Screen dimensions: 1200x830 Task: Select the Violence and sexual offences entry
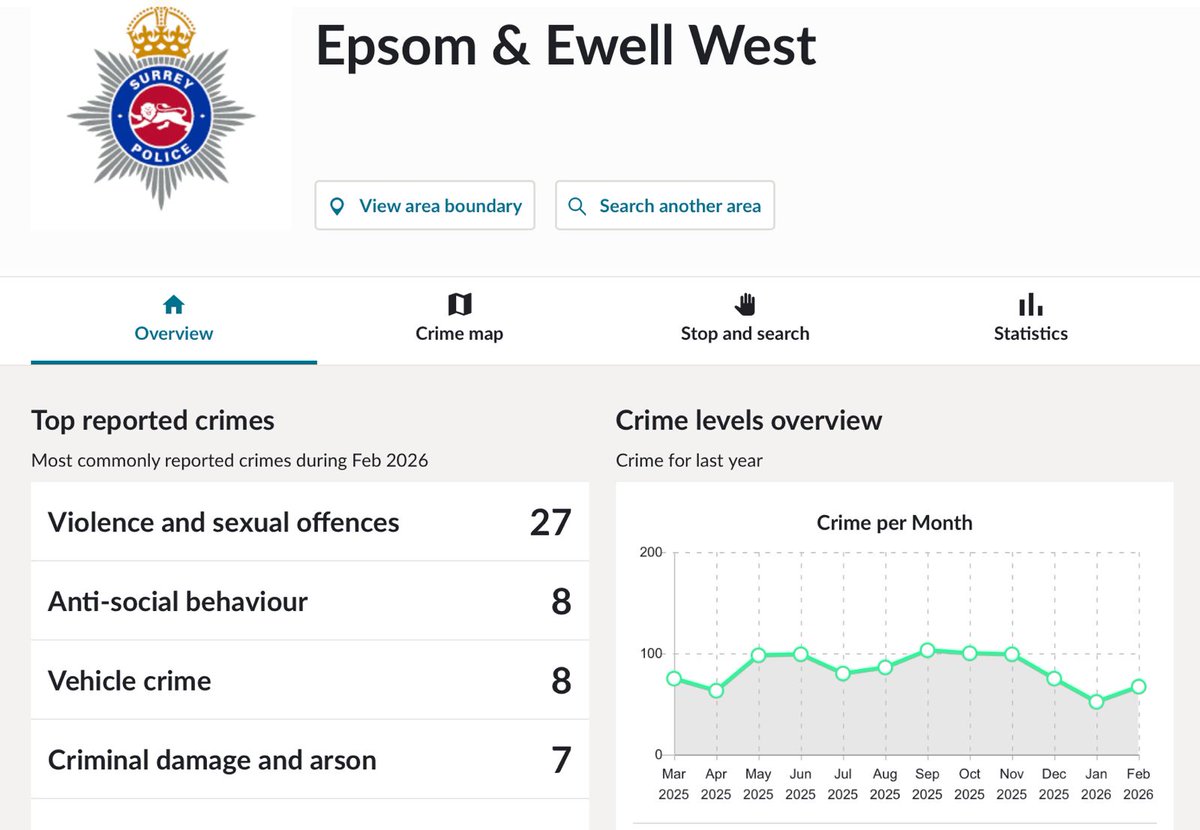click(x=310, y=522)
